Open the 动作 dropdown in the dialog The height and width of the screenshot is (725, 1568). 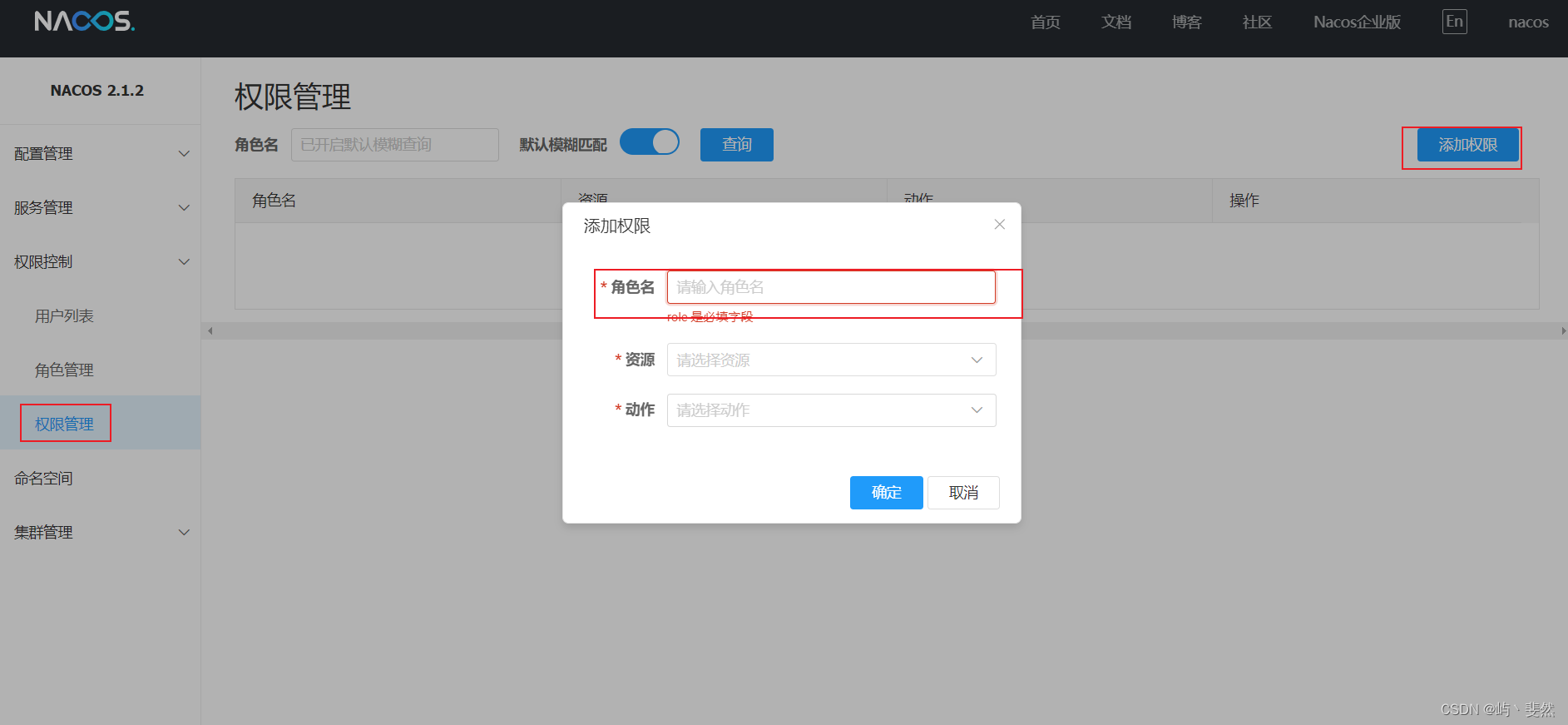(x=831, y=410)
